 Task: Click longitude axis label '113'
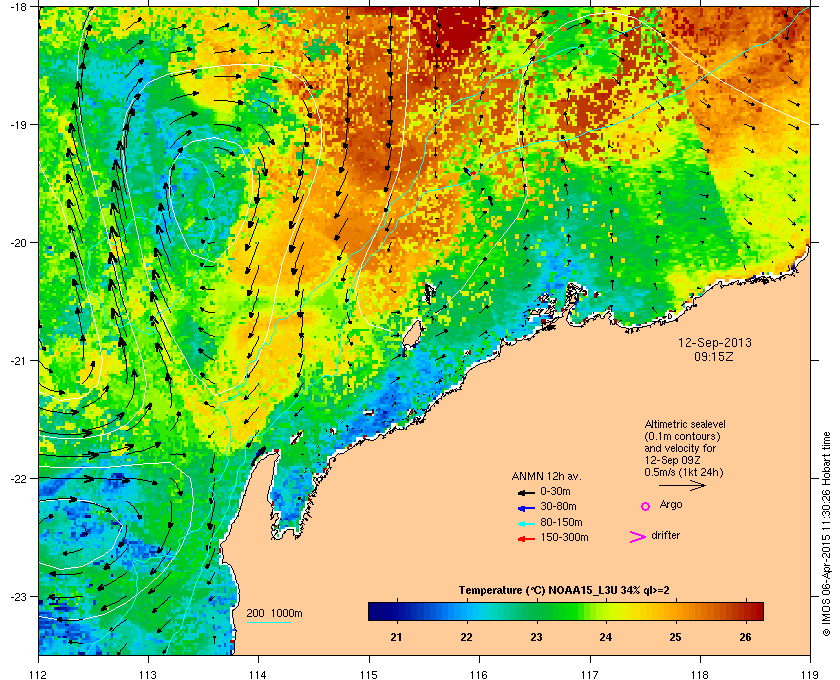(148, 674)
